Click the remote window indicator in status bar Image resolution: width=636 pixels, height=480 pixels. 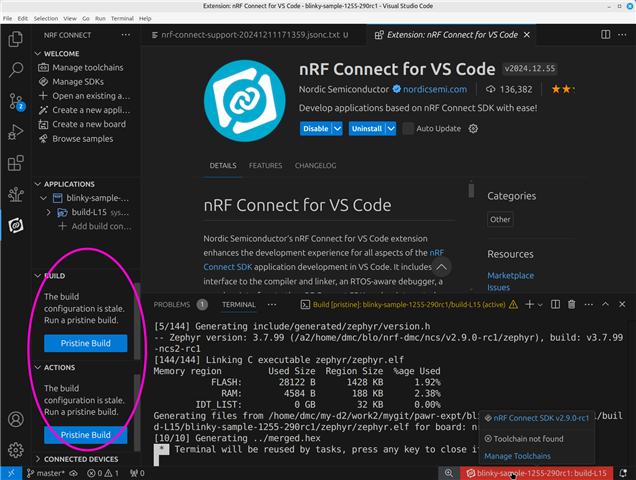(x=11, y=473)
